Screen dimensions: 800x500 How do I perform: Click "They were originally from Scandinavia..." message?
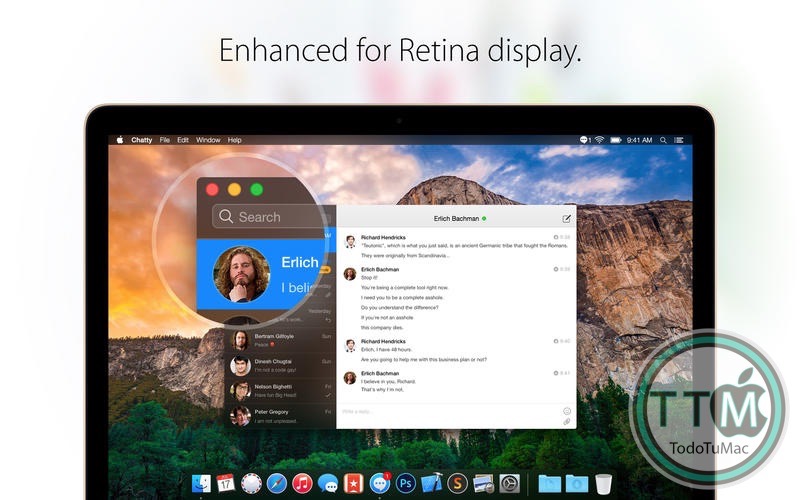point(406,256)
